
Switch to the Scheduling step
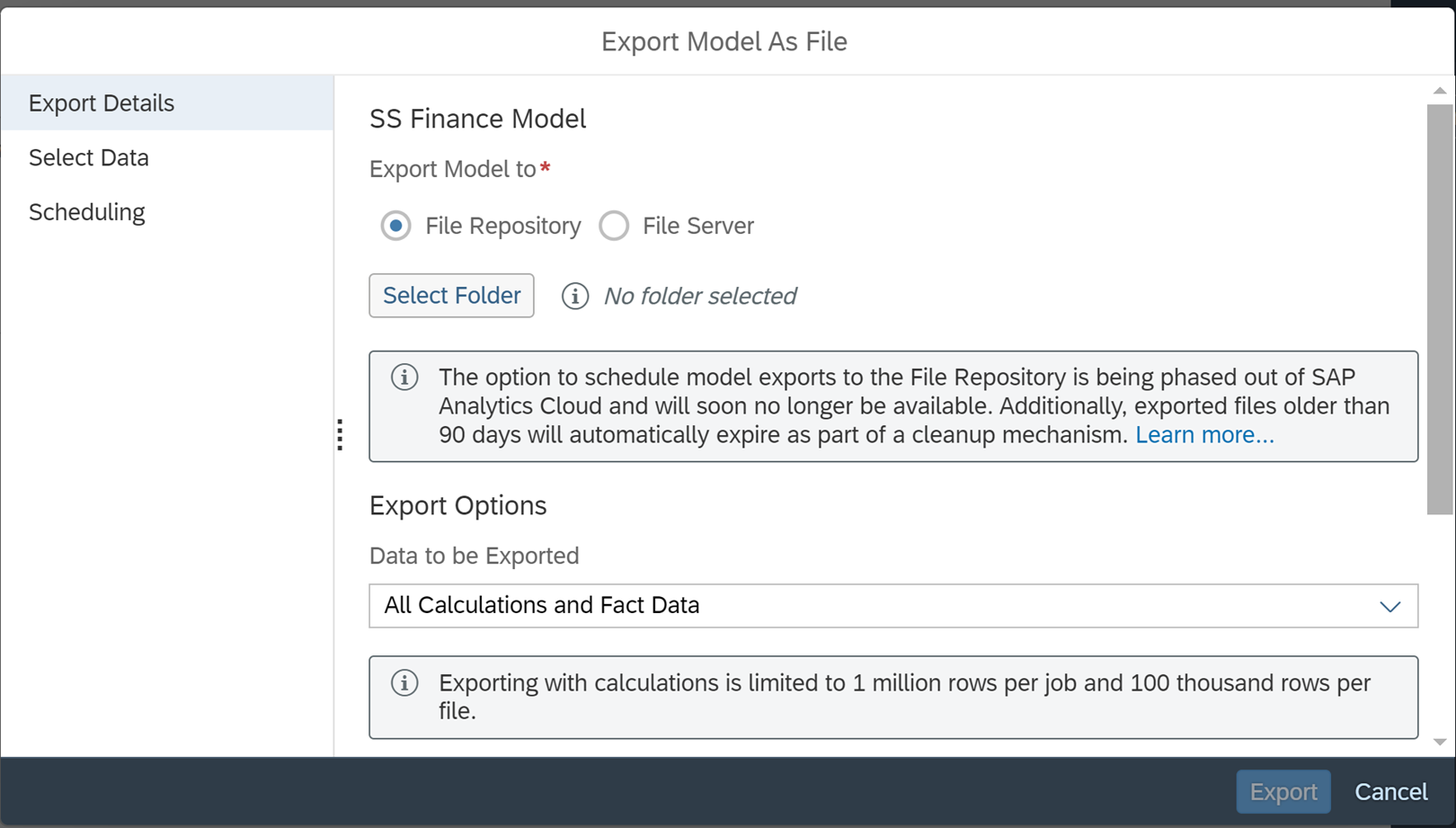87,212
